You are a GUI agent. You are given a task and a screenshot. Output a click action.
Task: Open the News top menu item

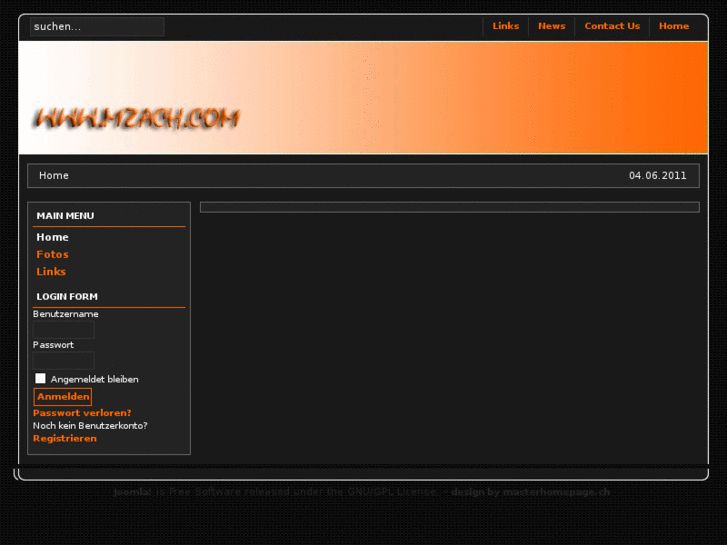(551, 26)
